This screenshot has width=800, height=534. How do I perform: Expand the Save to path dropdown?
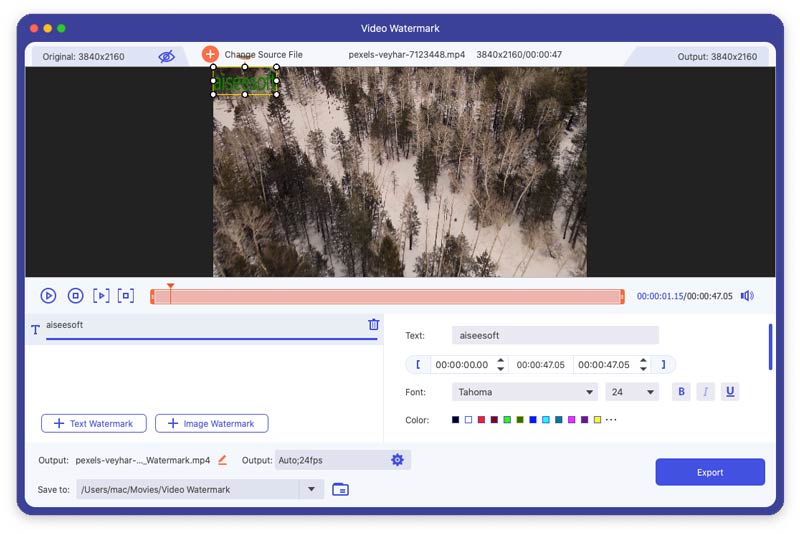pyautogui.click(x=311, y=489)
